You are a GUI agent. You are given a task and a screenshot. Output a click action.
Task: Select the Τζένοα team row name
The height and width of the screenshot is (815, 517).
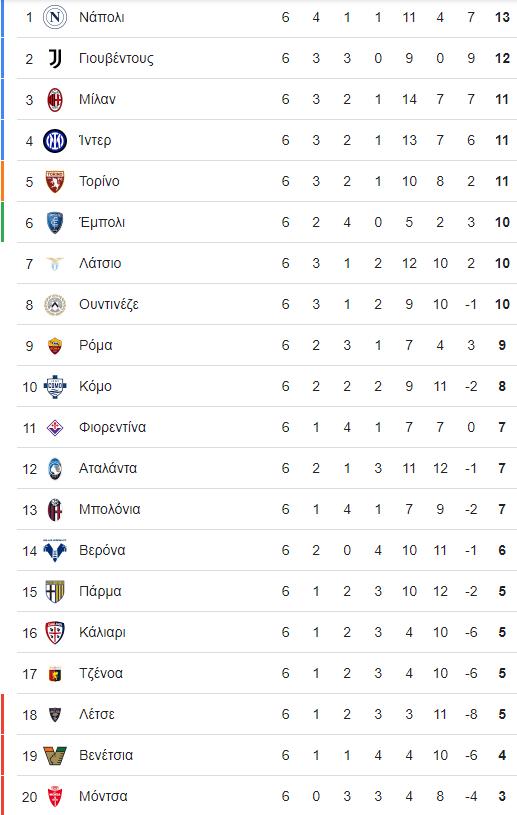[101, 674]
